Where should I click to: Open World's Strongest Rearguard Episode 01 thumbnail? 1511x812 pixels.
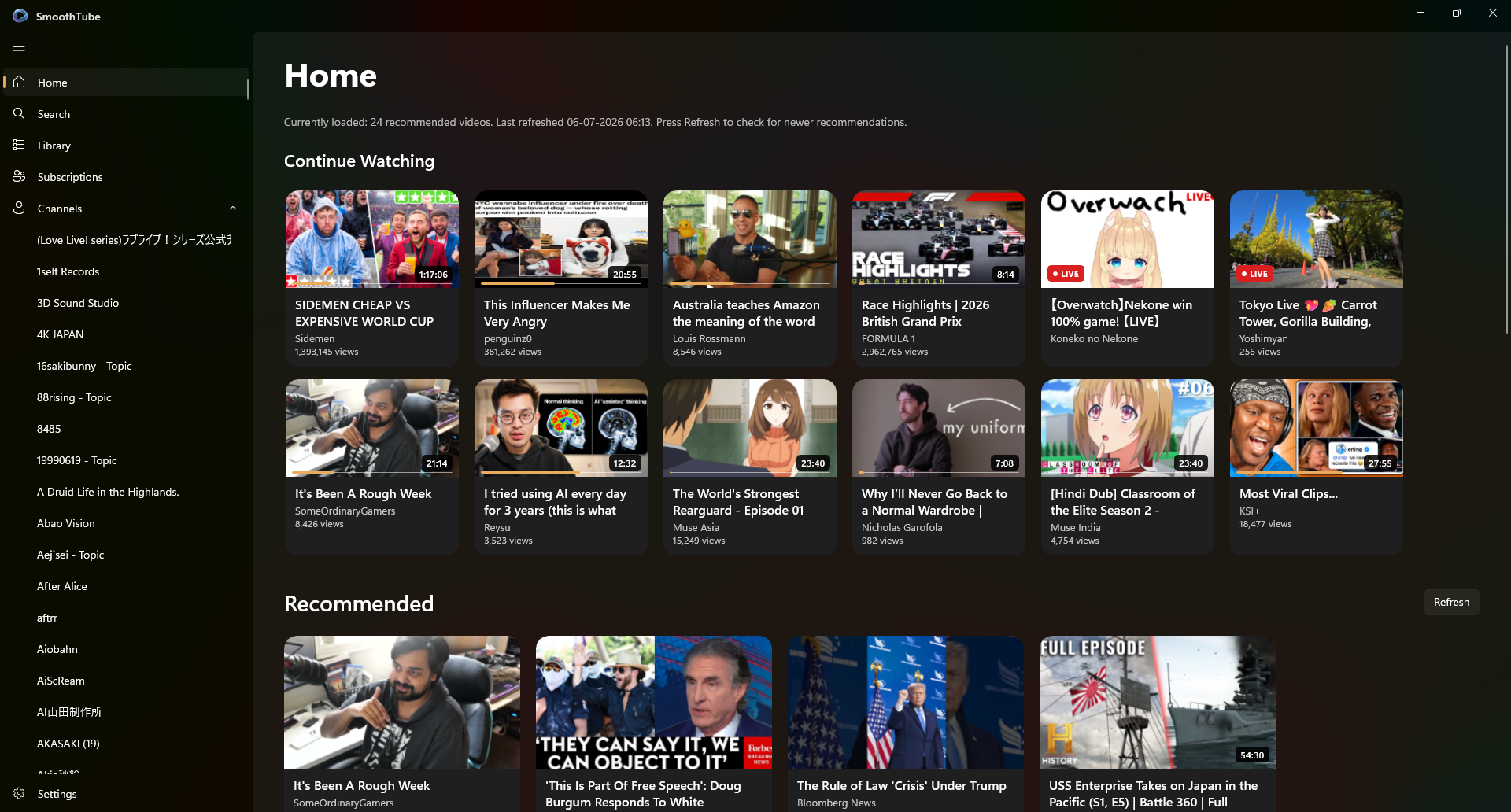coord(750,427)
